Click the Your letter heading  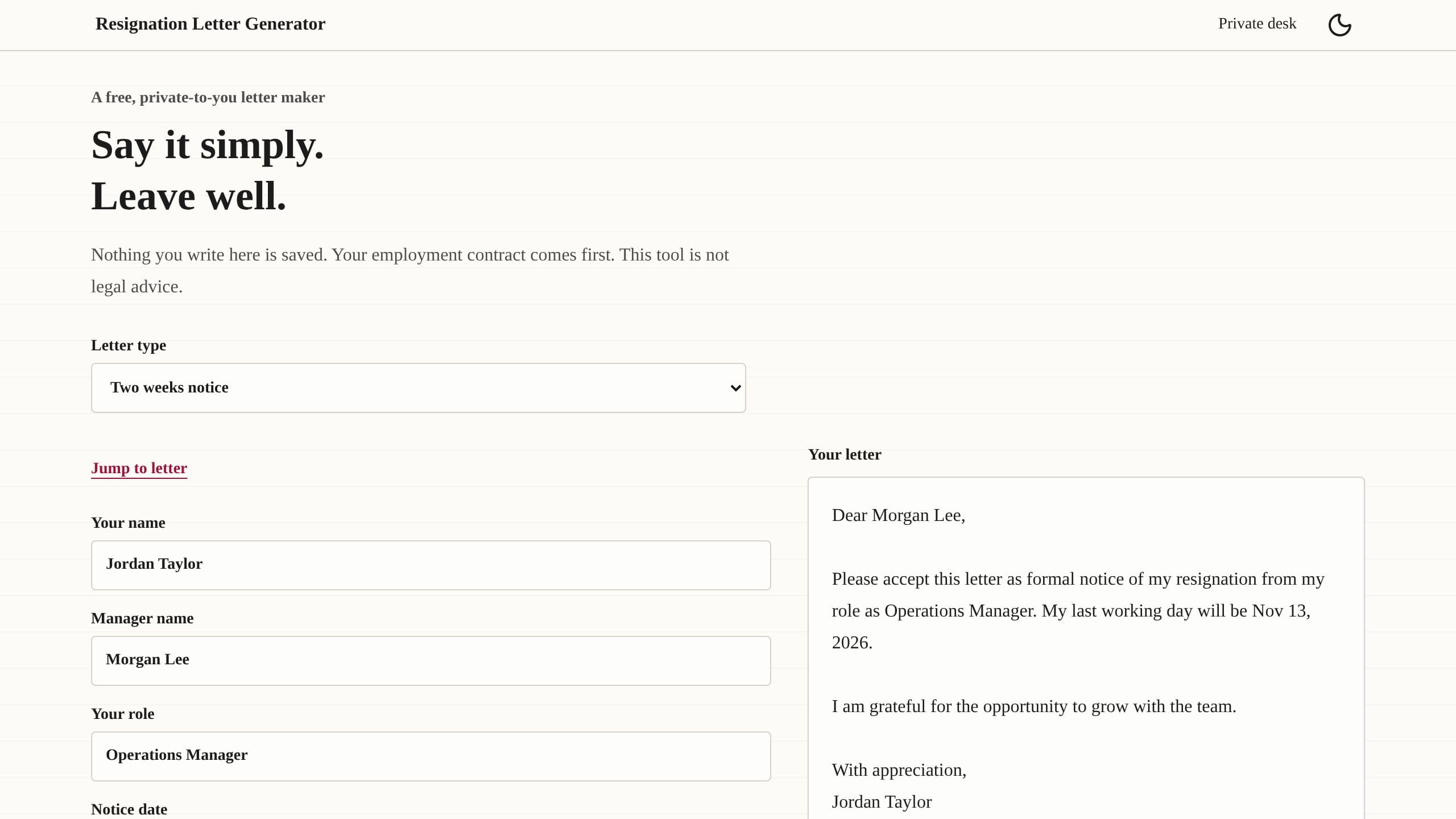pos(845,454)
